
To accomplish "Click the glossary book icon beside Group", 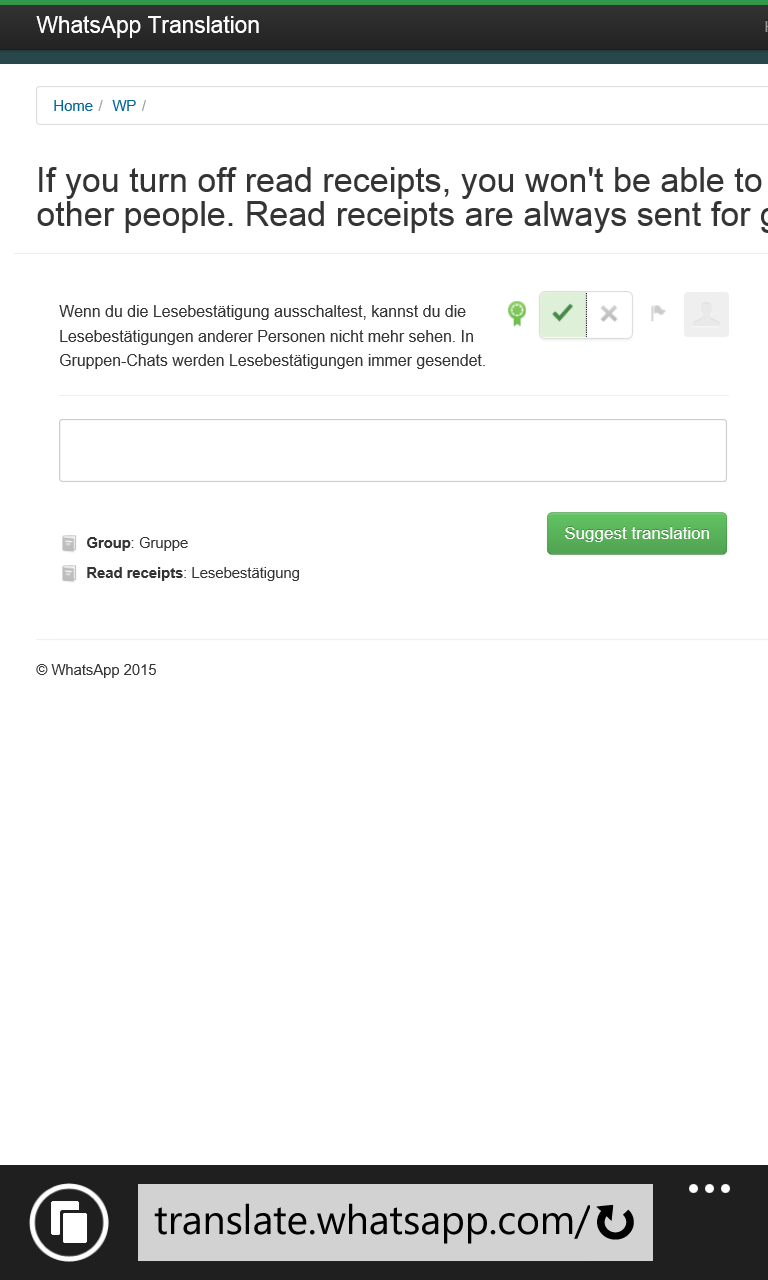I will point(69,544).
